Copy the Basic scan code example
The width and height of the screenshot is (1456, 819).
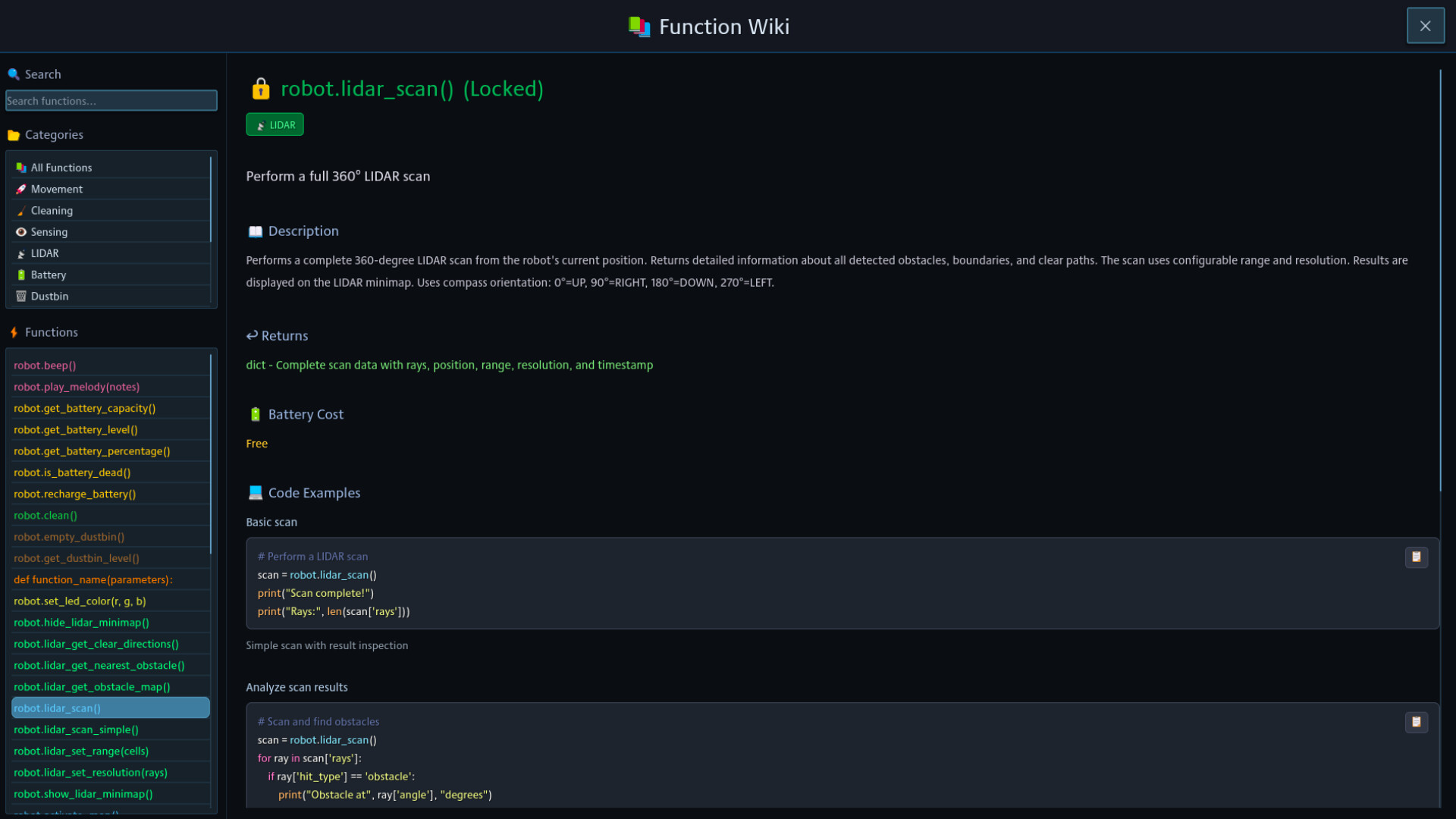pos(1417,557)
